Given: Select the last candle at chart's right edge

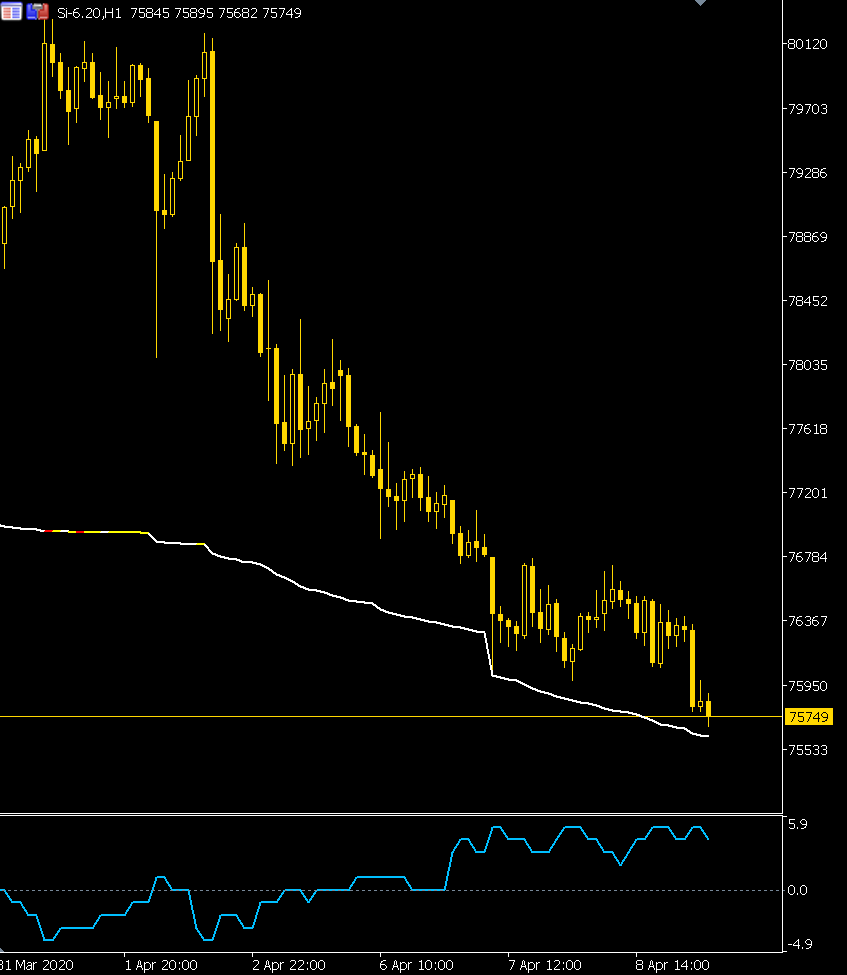Looking at the screenshot, I should tap(708, 708).
